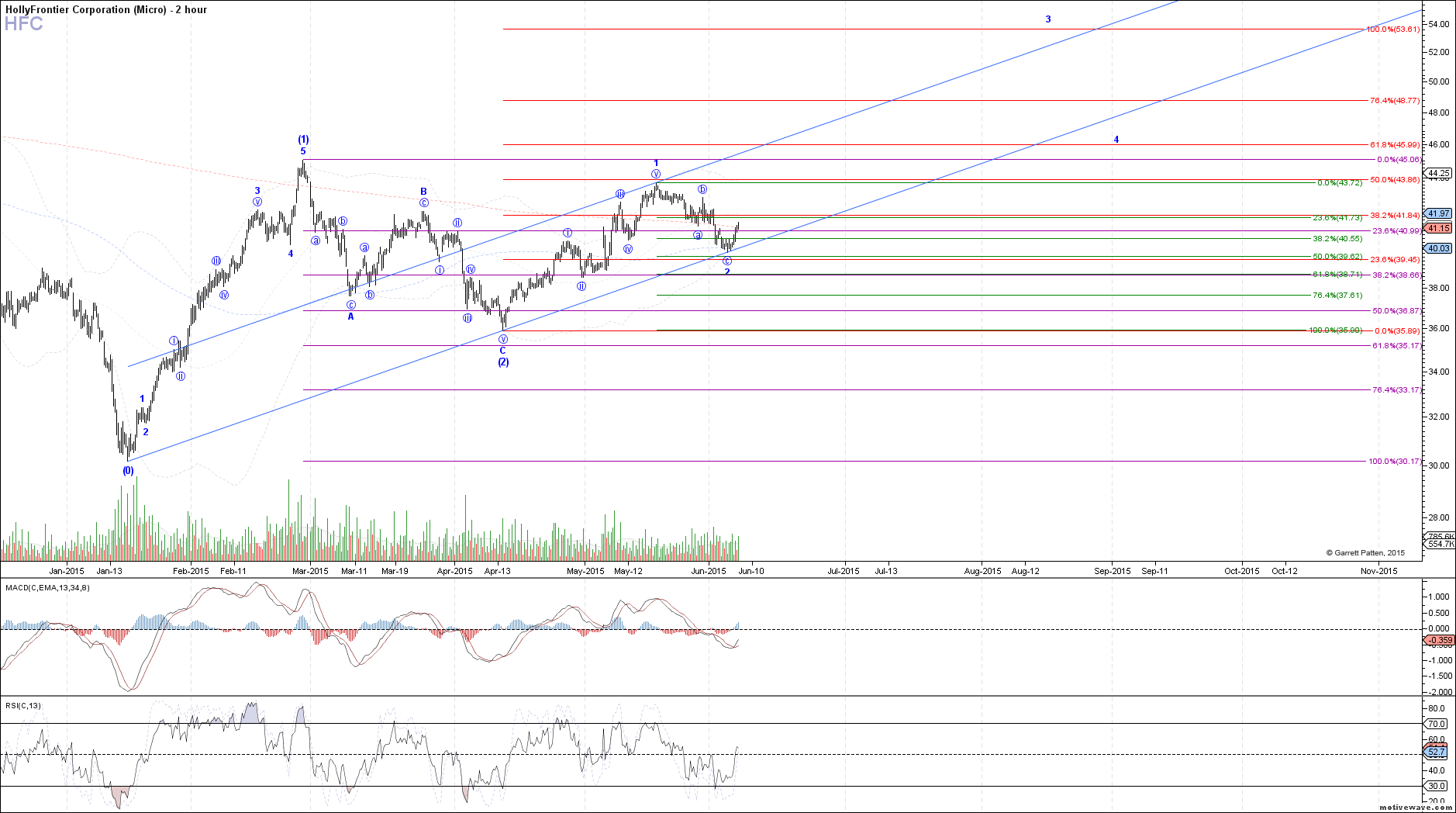
Task: Click the "Jul-2015" date axis label
Action: pos(844,571)
